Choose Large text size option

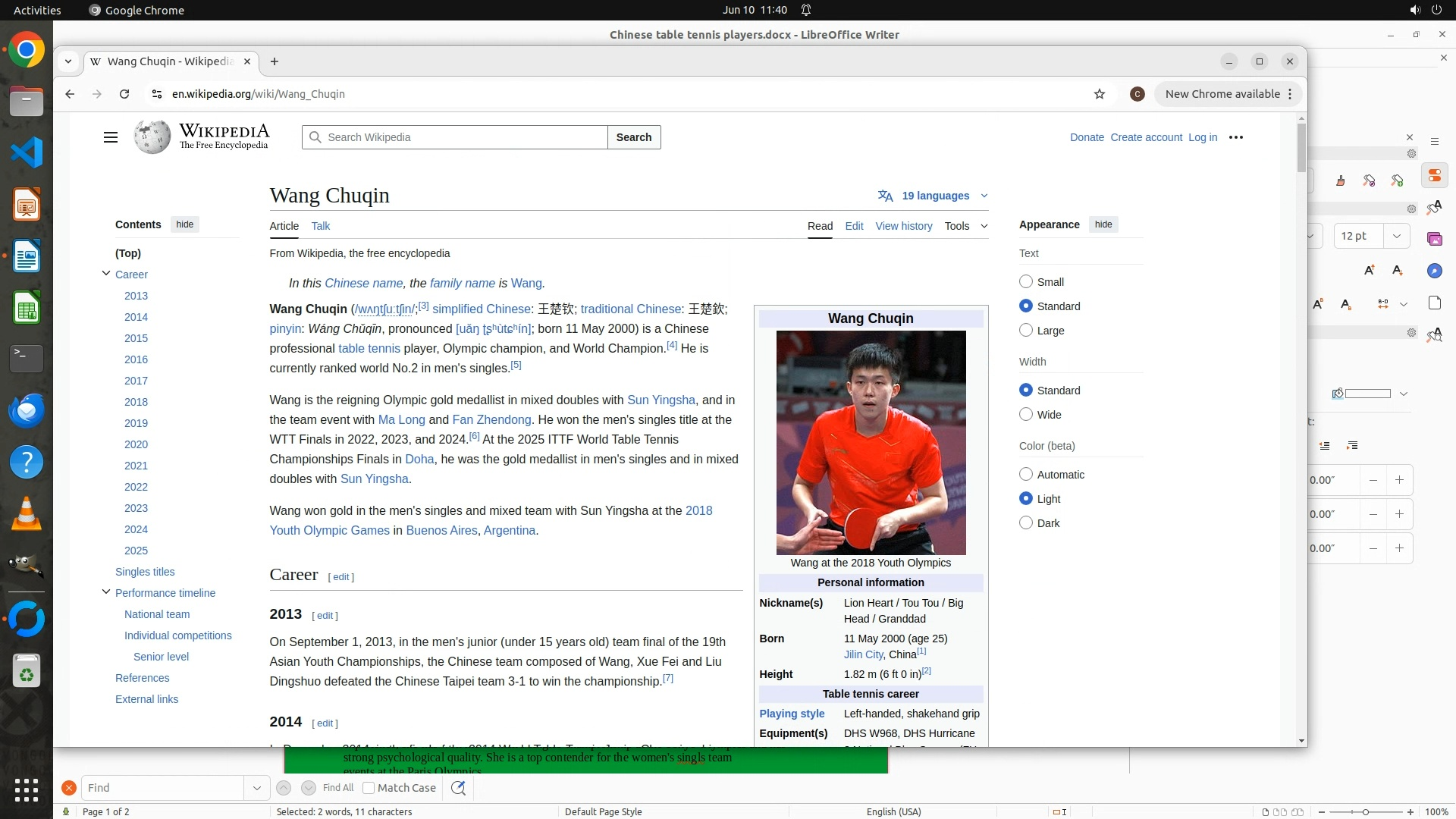[x=1026, y=330]
